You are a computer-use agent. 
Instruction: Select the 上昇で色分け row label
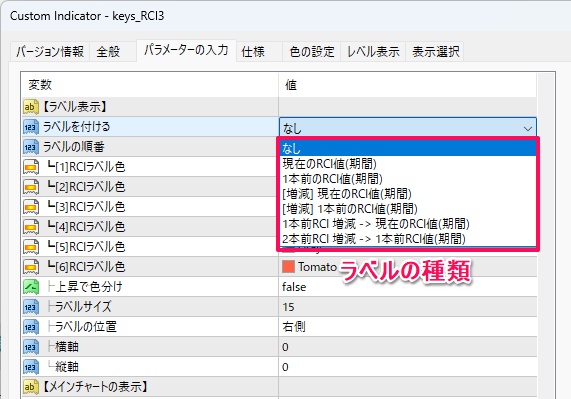click(88, 287)
